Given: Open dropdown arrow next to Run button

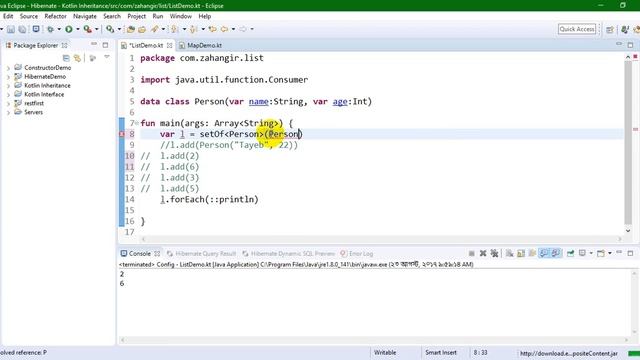Looking at the screenshot, I should (78, 29).
